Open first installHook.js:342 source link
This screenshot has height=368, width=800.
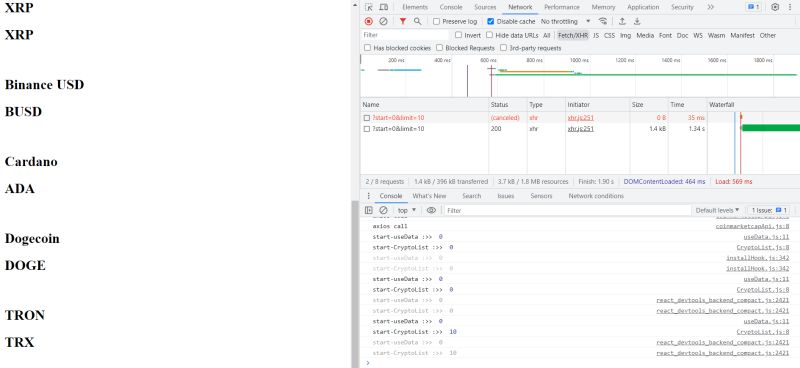[758, 258]
